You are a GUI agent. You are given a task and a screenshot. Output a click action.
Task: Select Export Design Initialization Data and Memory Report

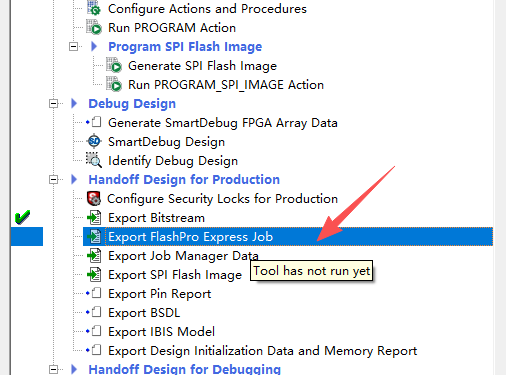pos(263,351)
